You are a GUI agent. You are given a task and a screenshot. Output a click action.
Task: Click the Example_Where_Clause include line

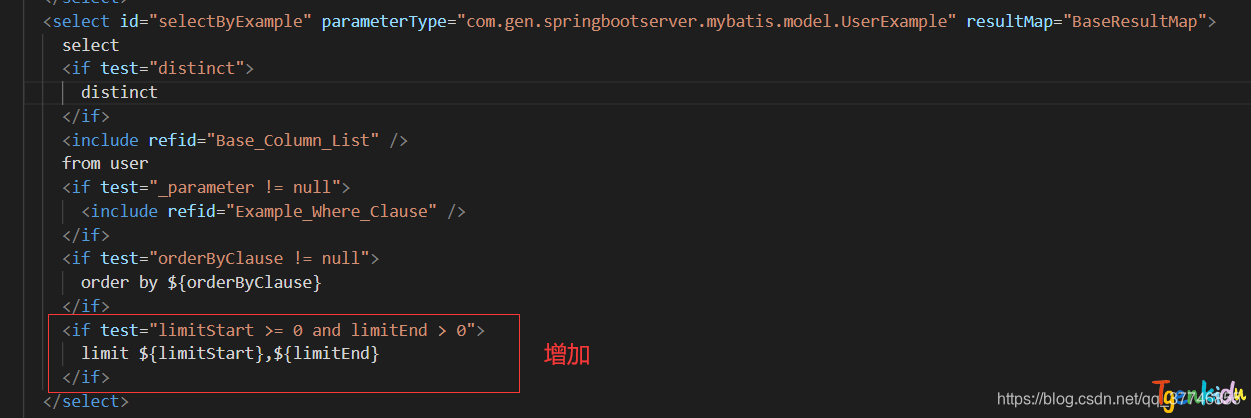click(x=273, y=211)
